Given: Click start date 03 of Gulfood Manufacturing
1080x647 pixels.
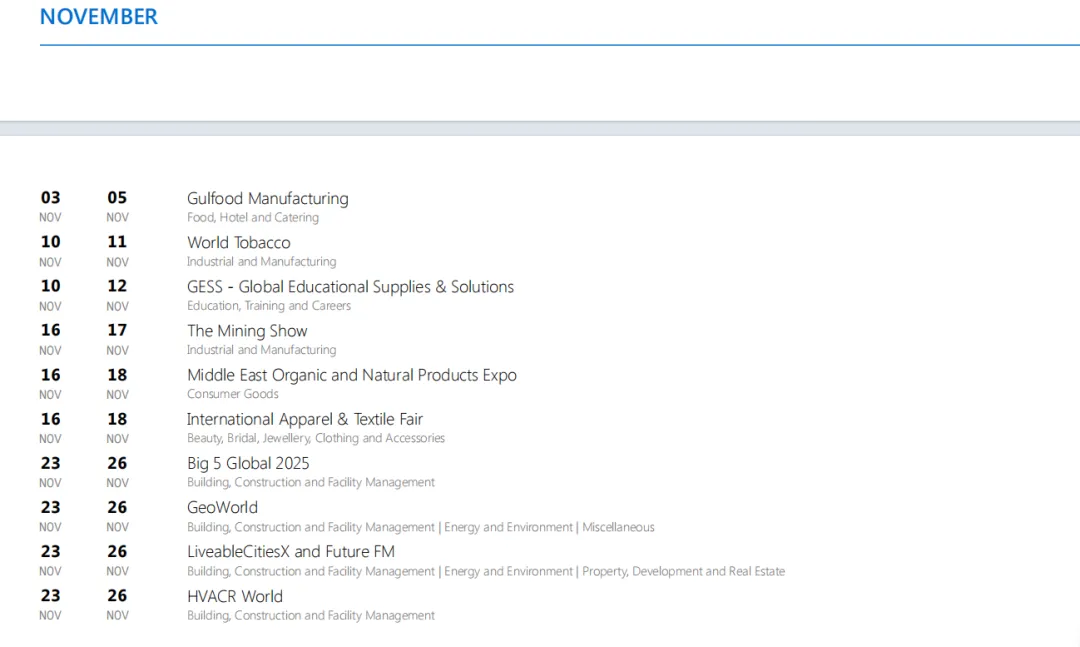Looking at the screenshot, I should click(x=50, y=198).
